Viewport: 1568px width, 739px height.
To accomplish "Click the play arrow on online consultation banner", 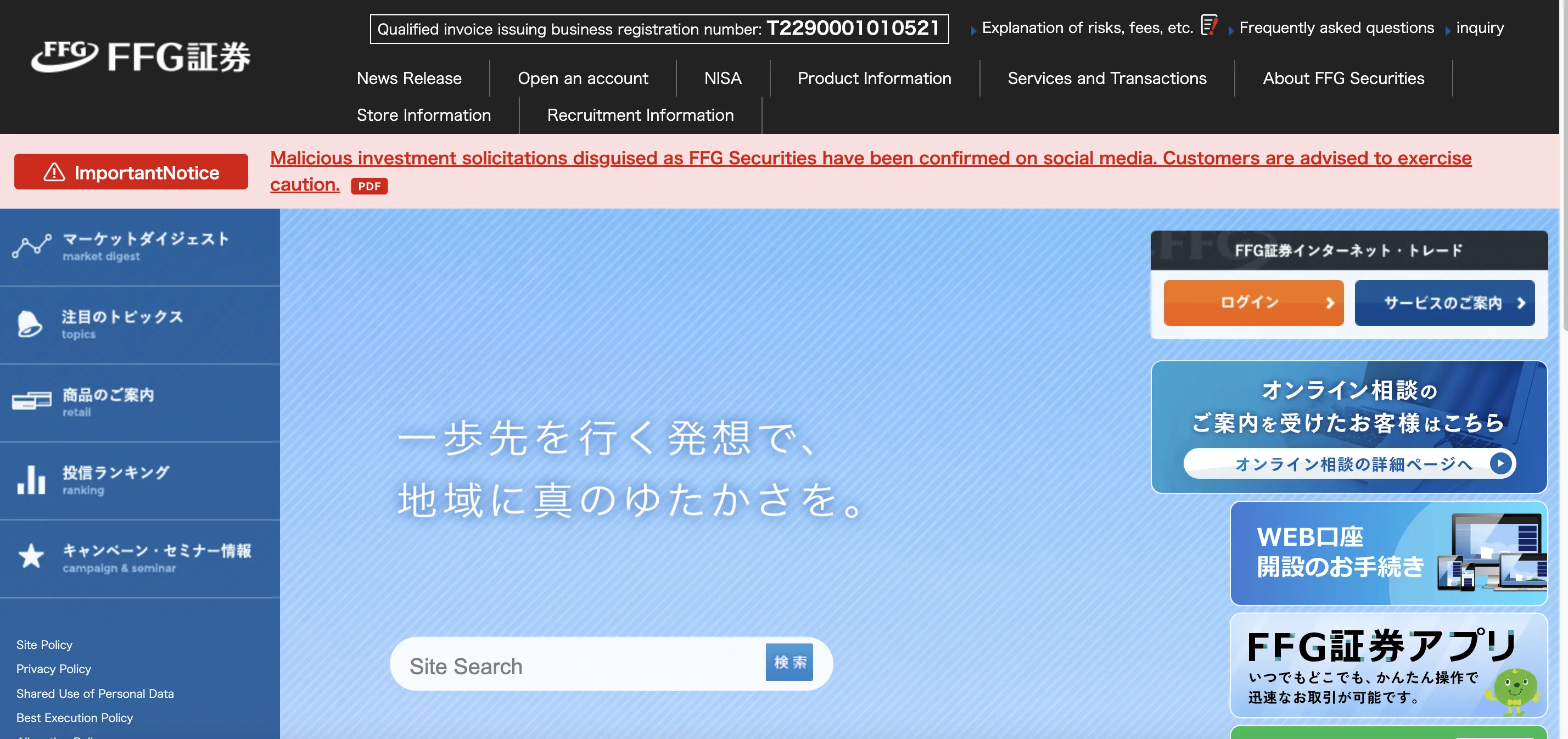I will tap(1500, 464).
